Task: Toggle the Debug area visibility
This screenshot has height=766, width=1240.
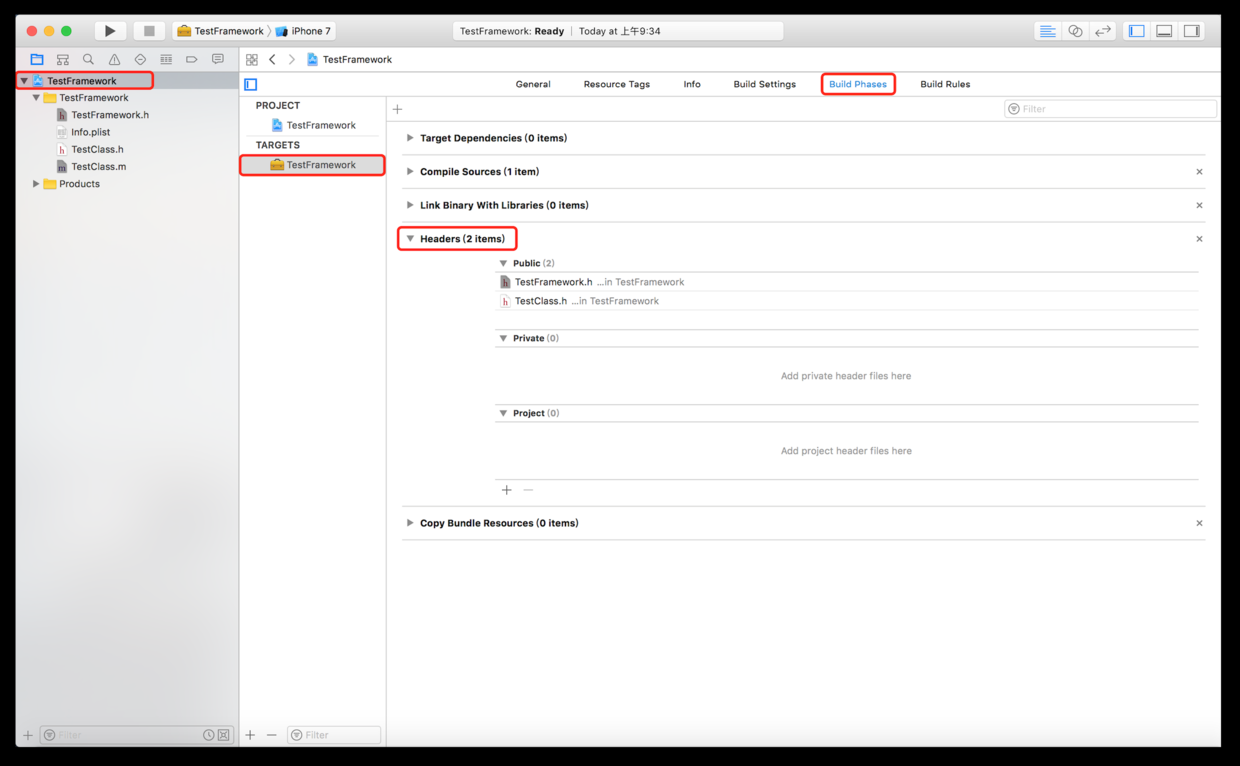Action: pos(1164,31)
